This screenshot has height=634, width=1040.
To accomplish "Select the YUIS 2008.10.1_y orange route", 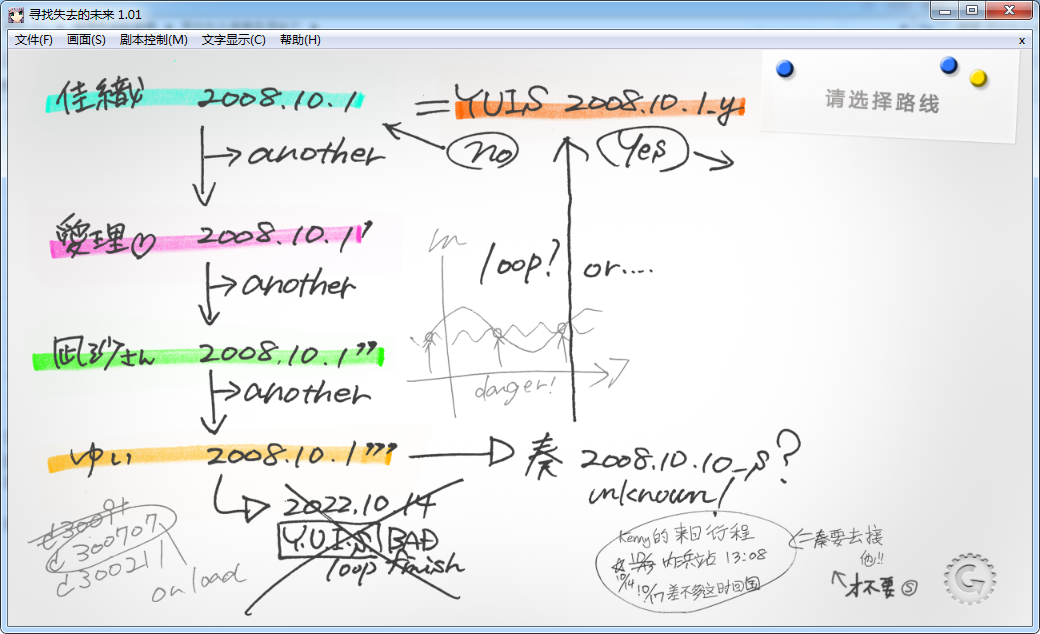I will 600,103.
